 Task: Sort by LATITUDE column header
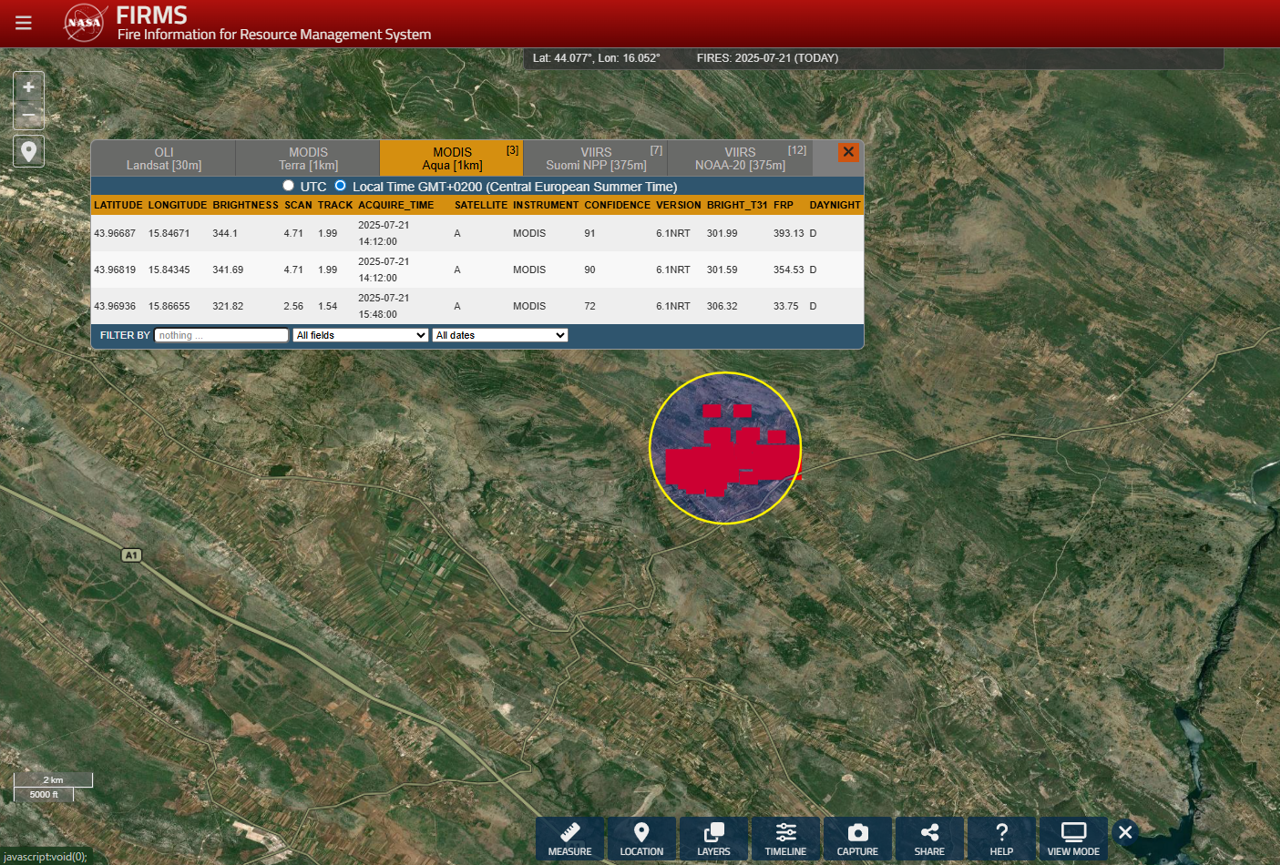coord(119,205)
